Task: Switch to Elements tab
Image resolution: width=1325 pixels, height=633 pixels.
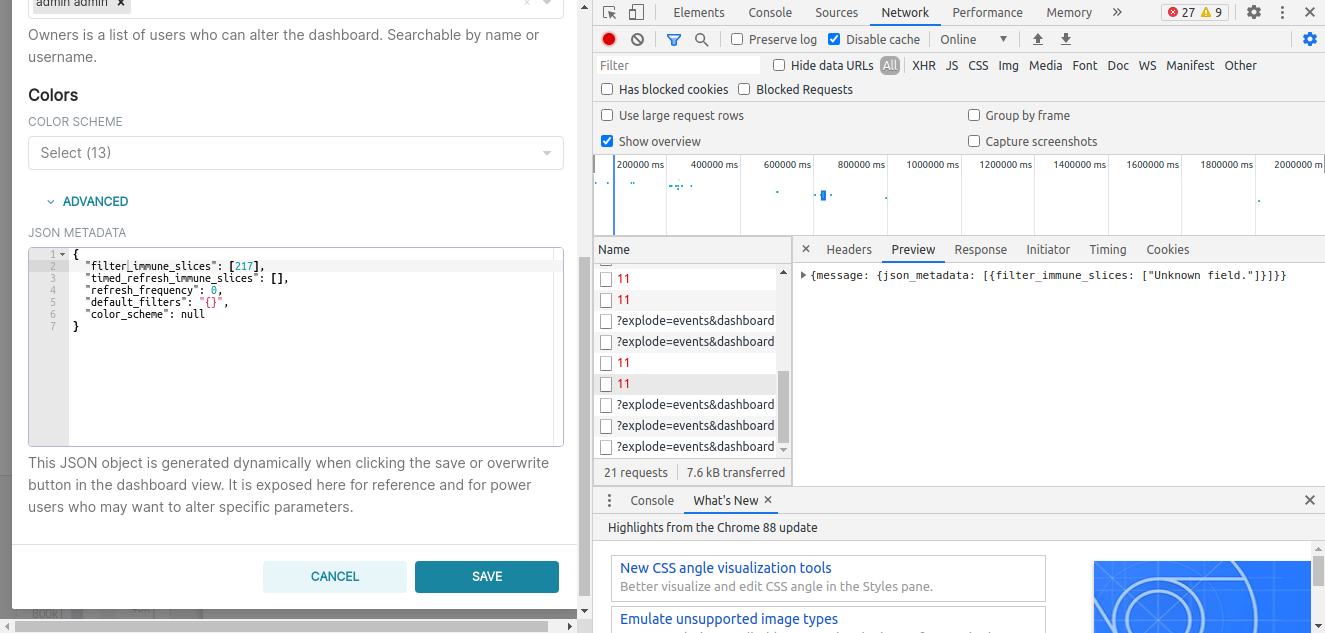Action: 699,13
